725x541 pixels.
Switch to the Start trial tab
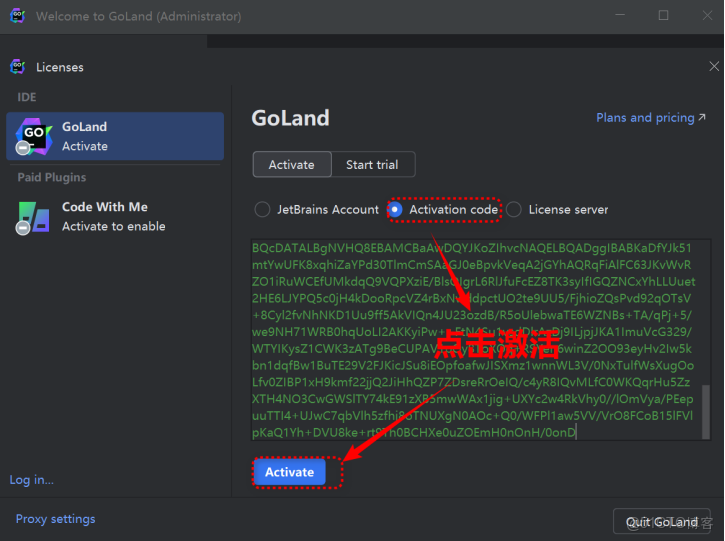tap(372, 165)
